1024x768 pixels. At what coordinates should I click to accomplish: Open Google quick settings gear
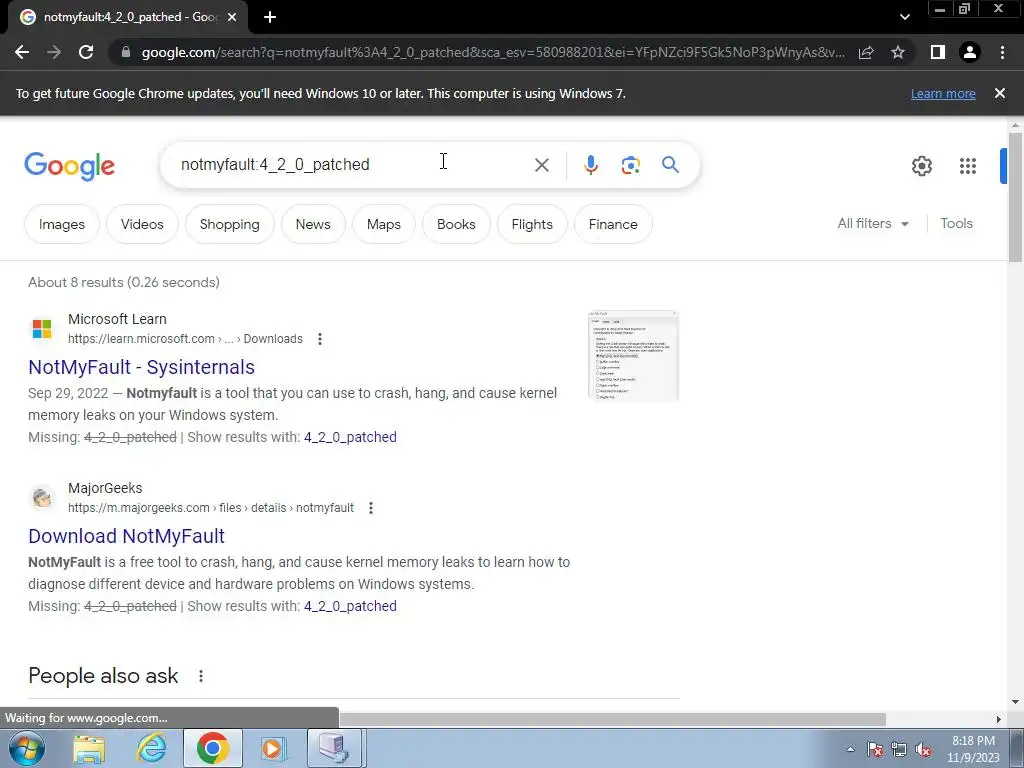[x=921, y=166]
